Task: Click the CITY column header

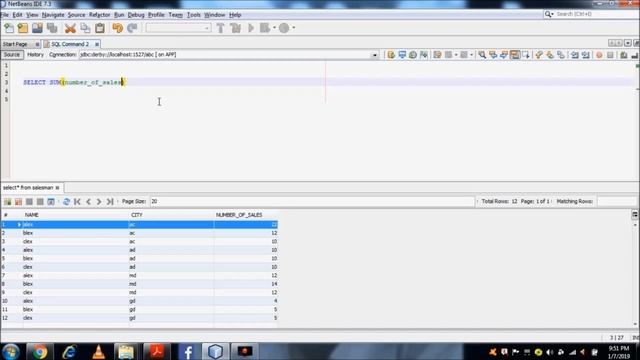Action: (171, 215)
